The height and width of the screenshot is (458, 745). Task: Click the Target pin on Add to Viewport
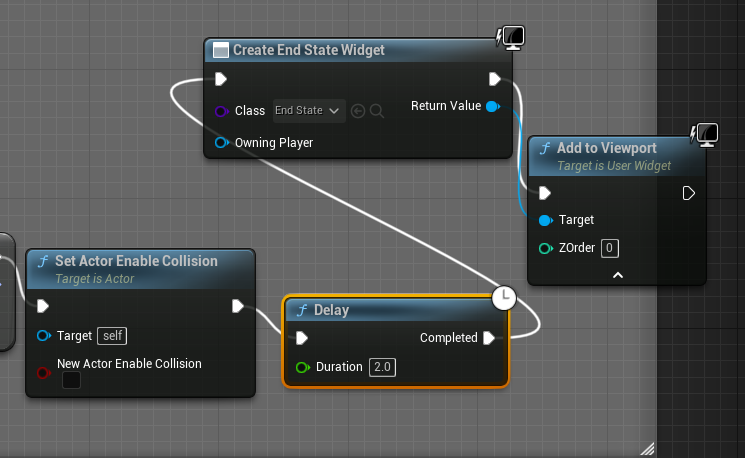(x=545, y=220)
